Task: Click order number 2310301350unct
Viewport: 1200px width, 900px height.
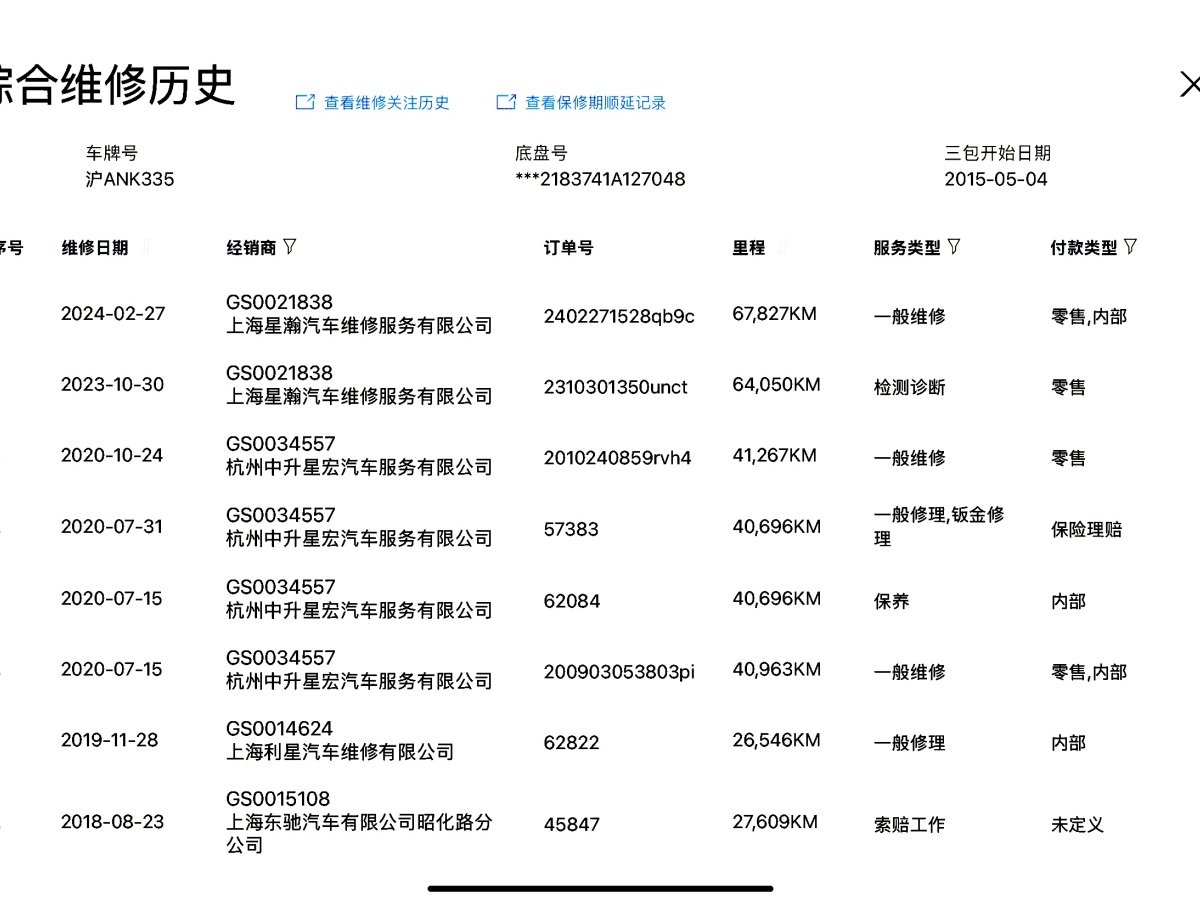Action: tap(616, 387)
